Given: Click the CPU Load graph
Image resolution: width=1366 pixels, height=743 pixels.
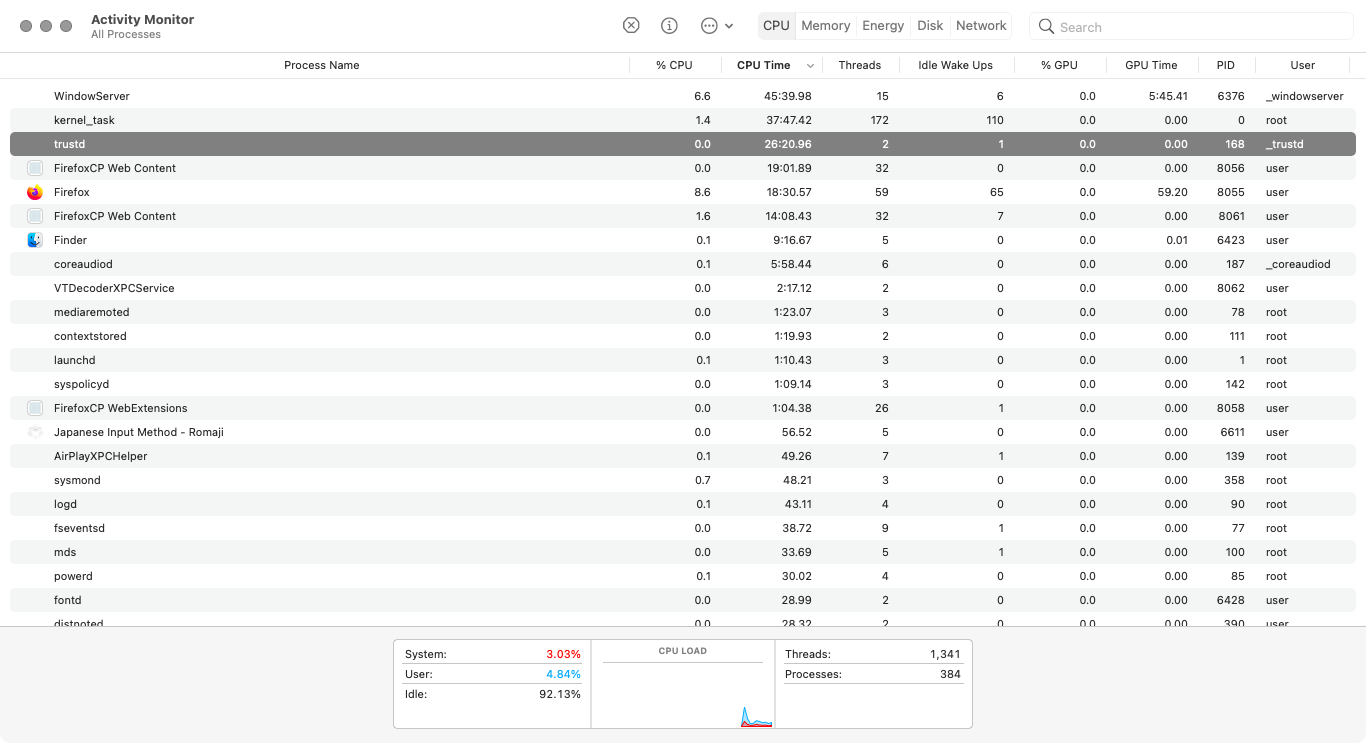Looking at the screenshot, I should (x=683, y=692).
